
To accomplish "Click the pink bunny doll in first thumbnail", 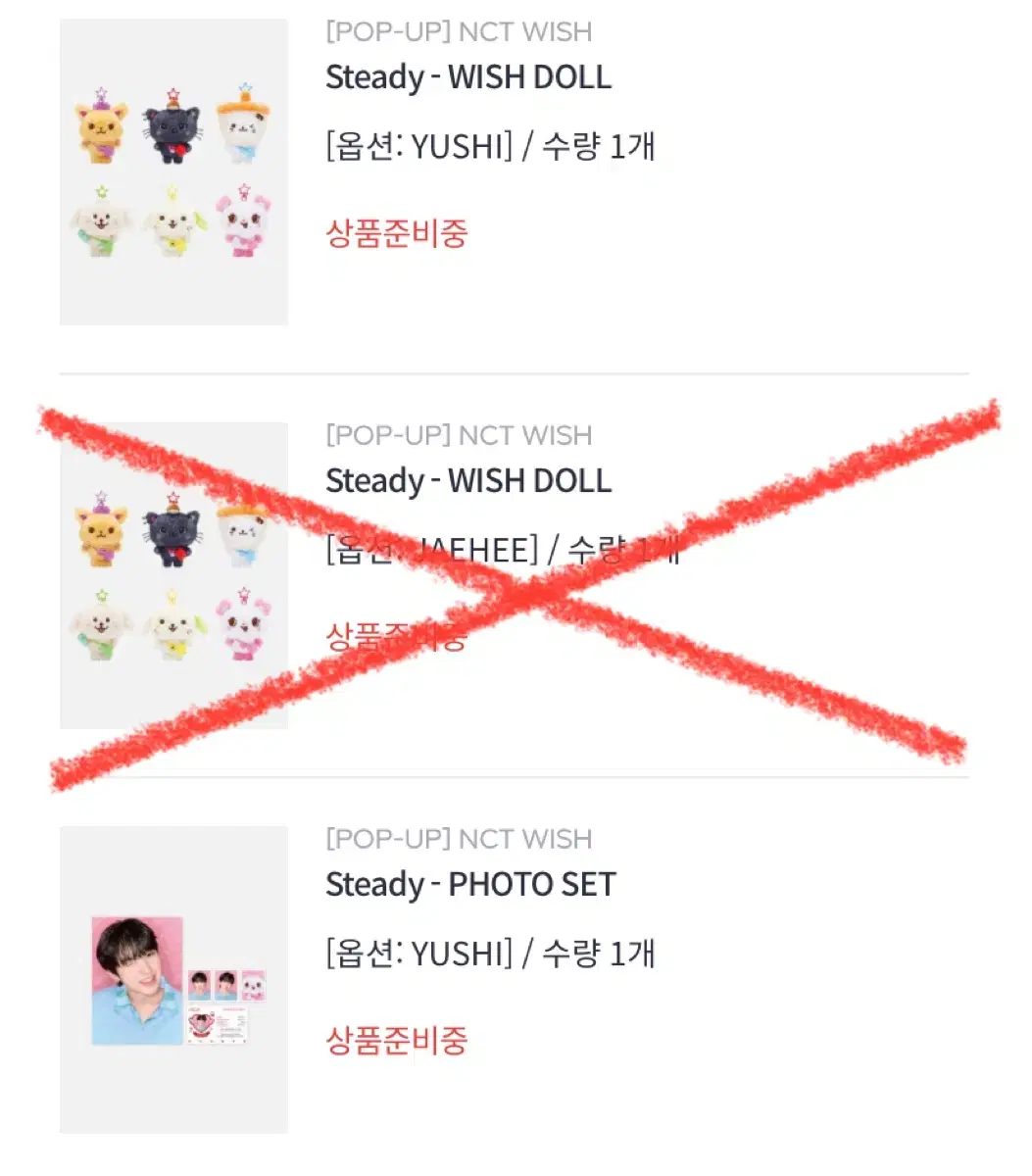I will pyautogui.click(x=241, y=223).
